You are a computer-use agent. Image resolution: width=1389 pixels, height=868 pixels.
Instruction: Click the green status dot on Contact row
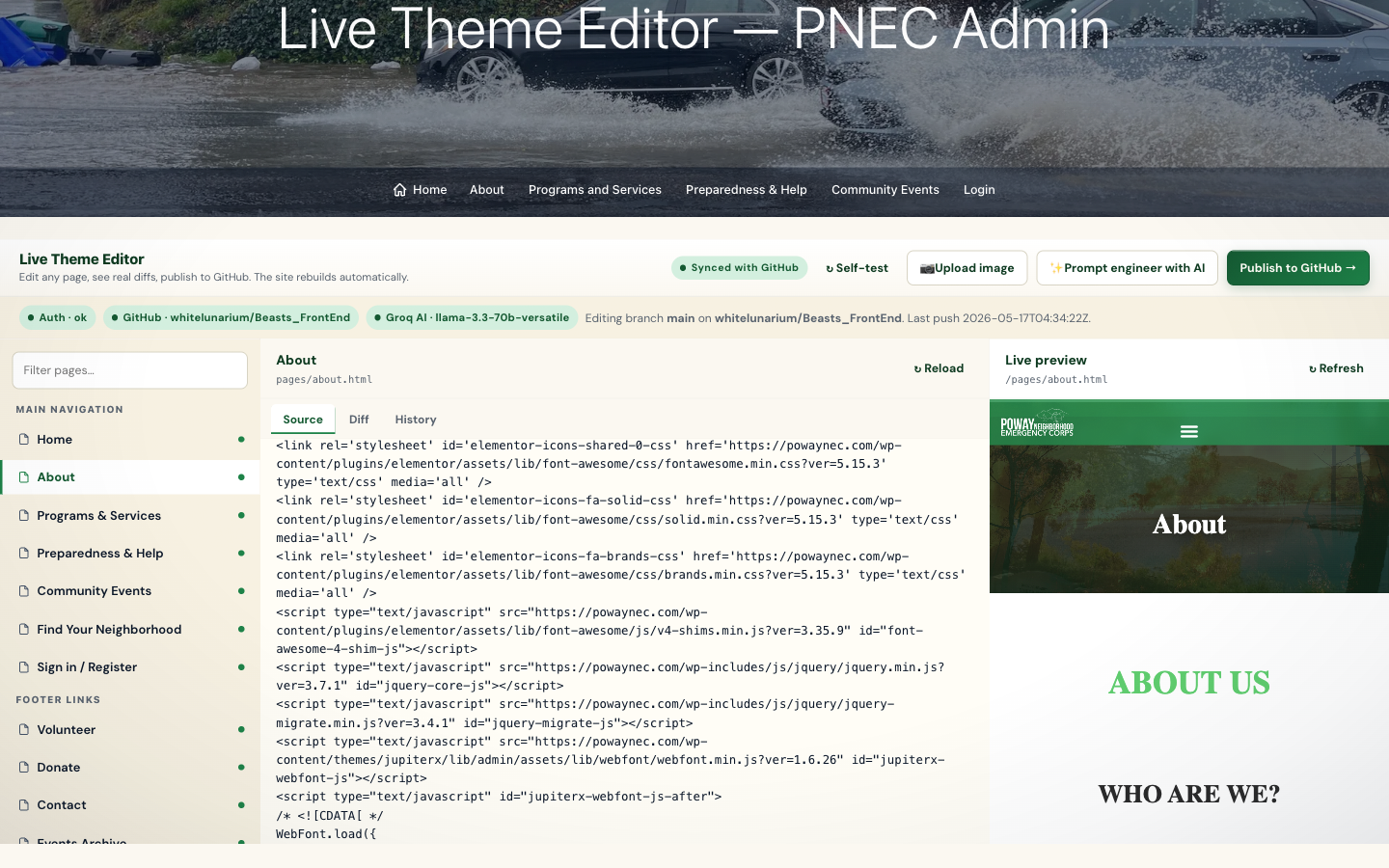click(241, 805)
